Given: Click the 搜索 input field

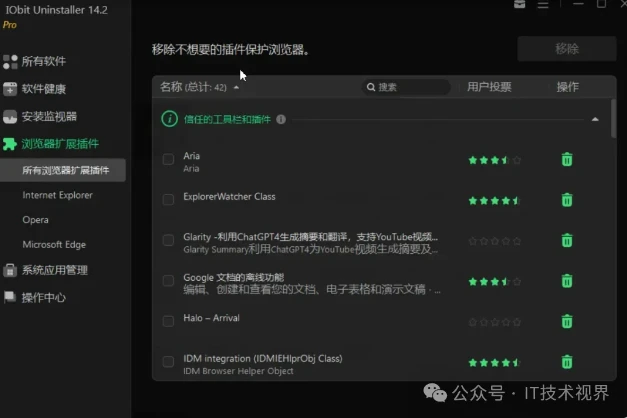Looking at the screenshot, I should (406, 87).
